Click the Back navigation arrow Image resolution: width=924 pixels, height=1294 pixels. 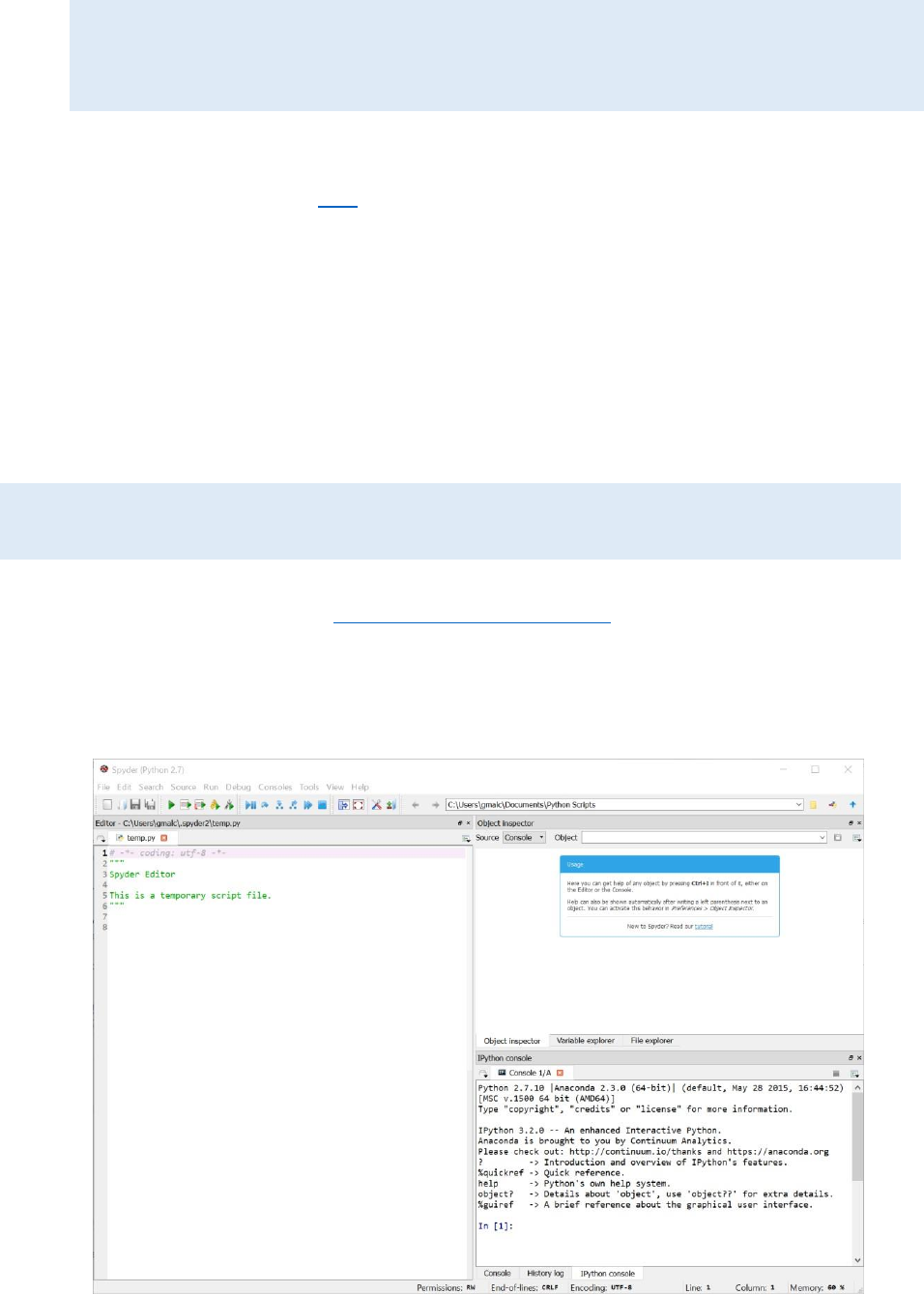click(x=416, y=804)
